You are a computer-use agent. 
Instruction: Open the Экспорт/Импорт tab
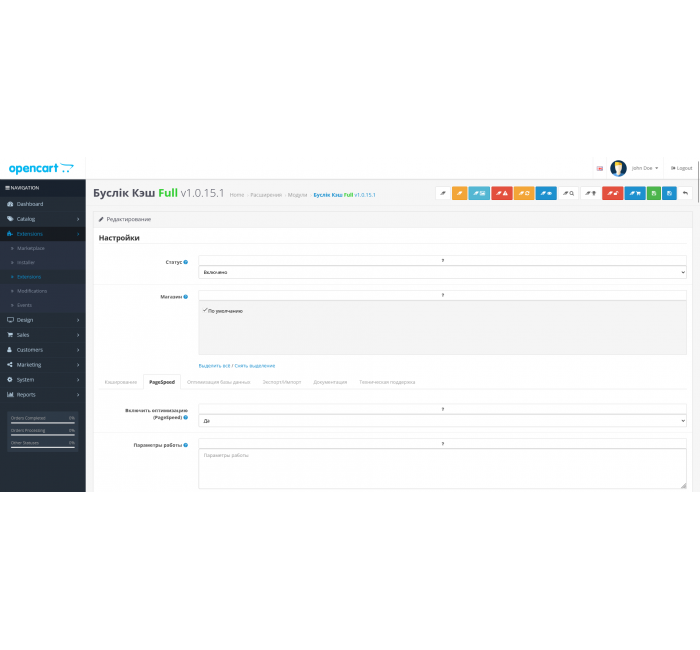pyautogui.click(x=282, y=382)
